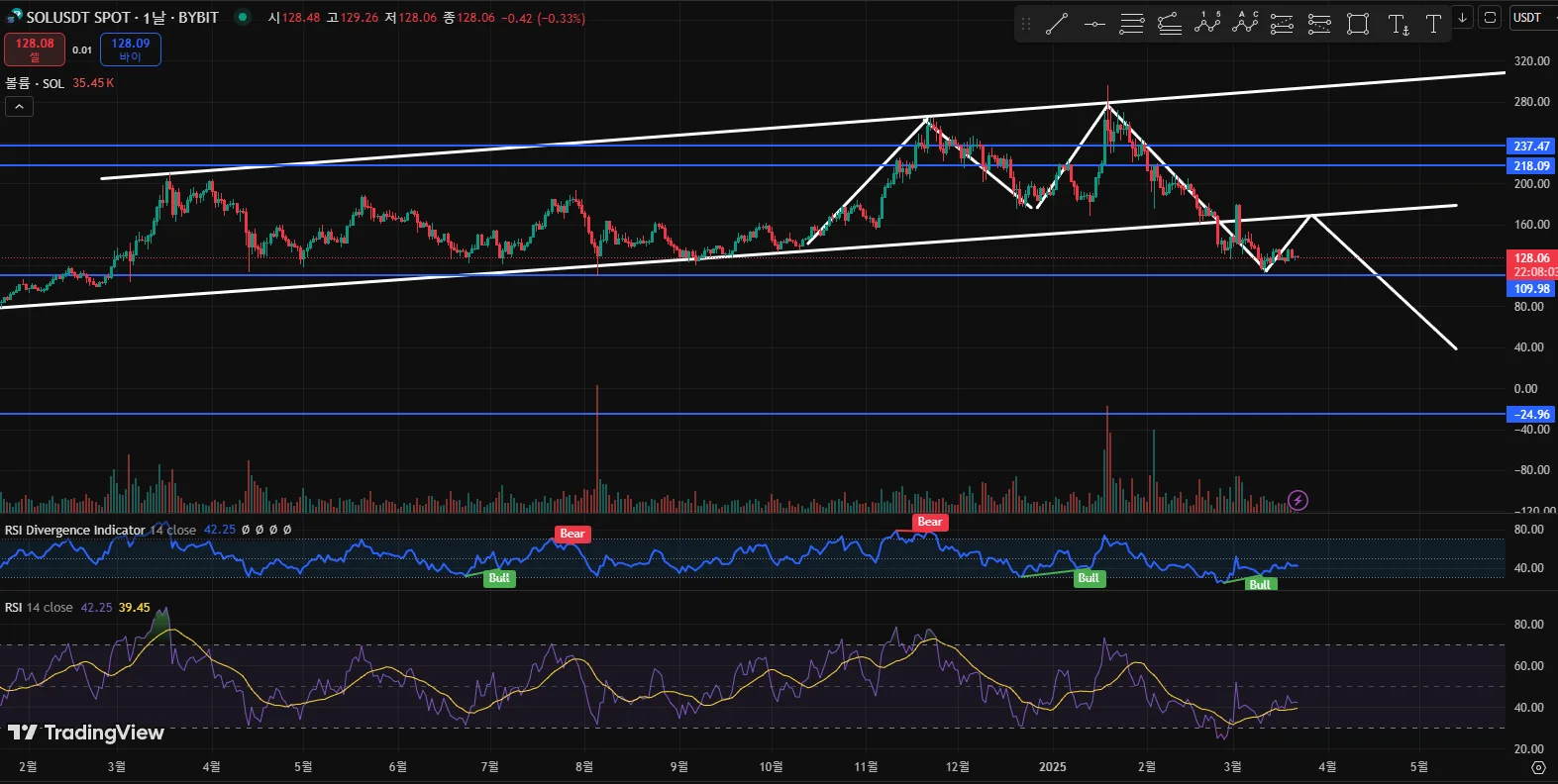Select the plain Text tool
Image resolution: width=1558 pixels, height=784 pixels.
1433,24
